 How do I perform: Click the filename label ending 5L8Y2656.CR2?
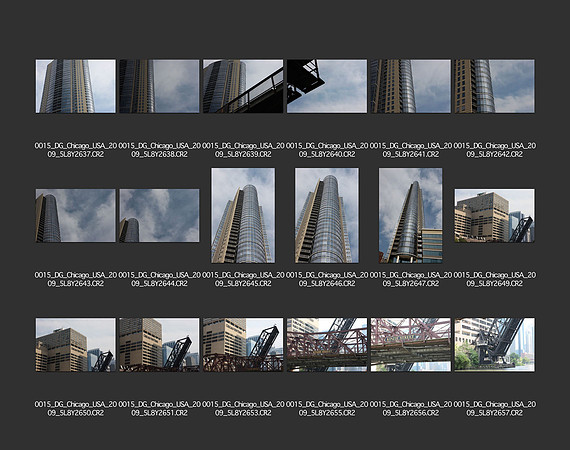point(411,409)
